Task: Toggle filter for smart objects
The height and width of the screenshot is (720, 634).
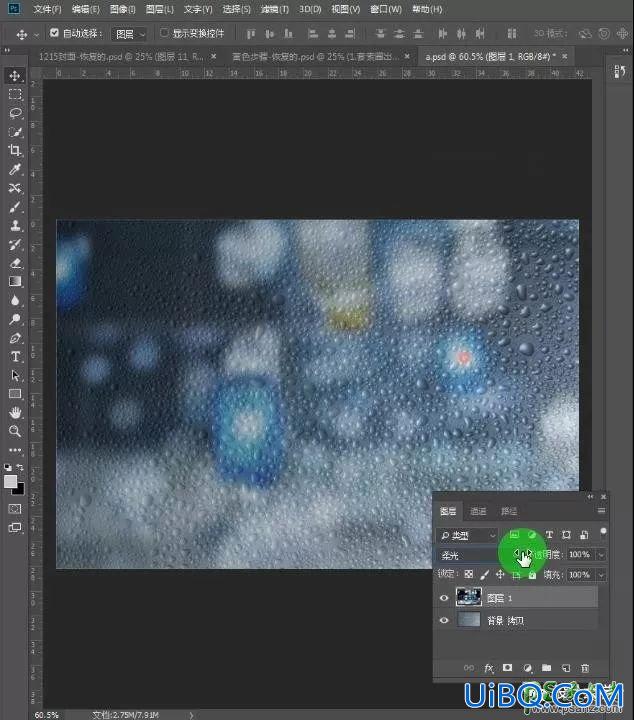Action: [x=584, y=534]
